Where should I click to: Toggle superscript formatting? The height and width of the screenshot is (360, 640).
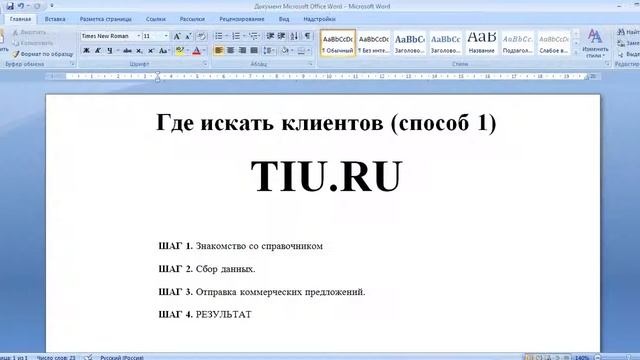(151, 51)
